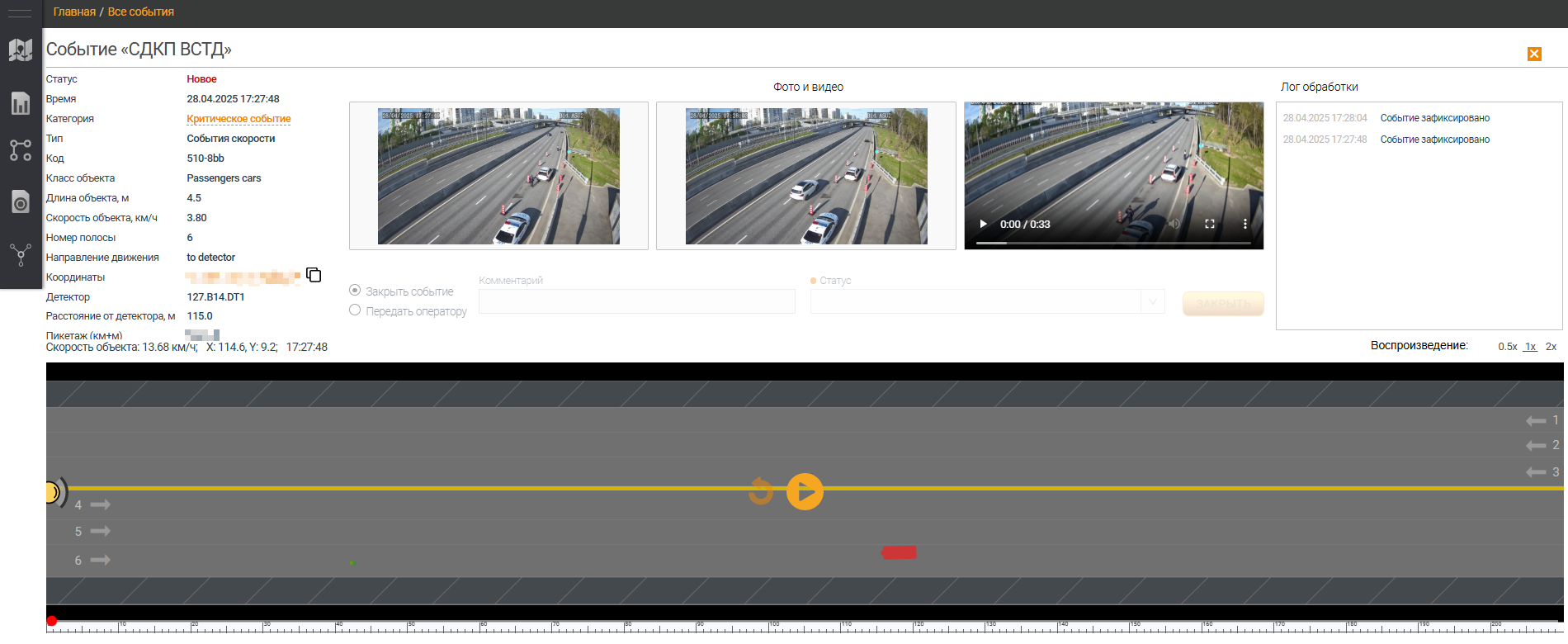Copy the coordinates to clipboard
The image size is (1568, 644).
pyautogui.click(x=314, y=275)
